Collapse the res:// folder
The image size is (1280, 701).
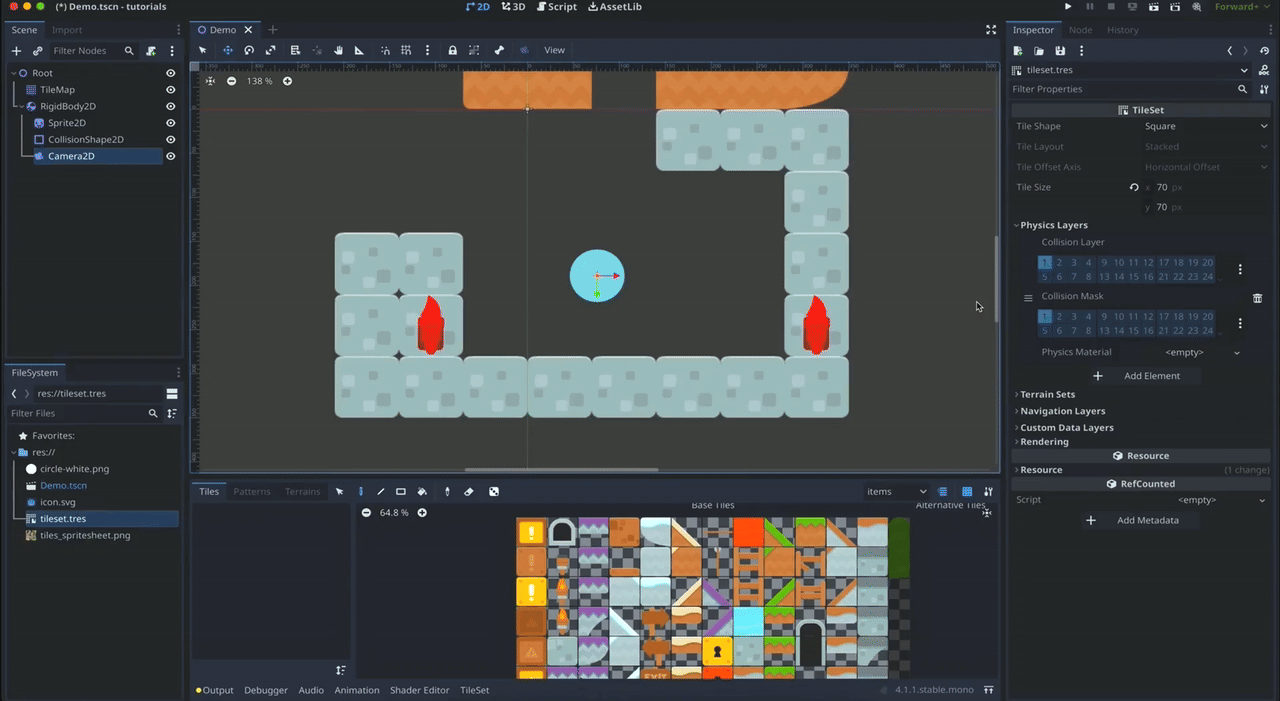click(12, 452)
